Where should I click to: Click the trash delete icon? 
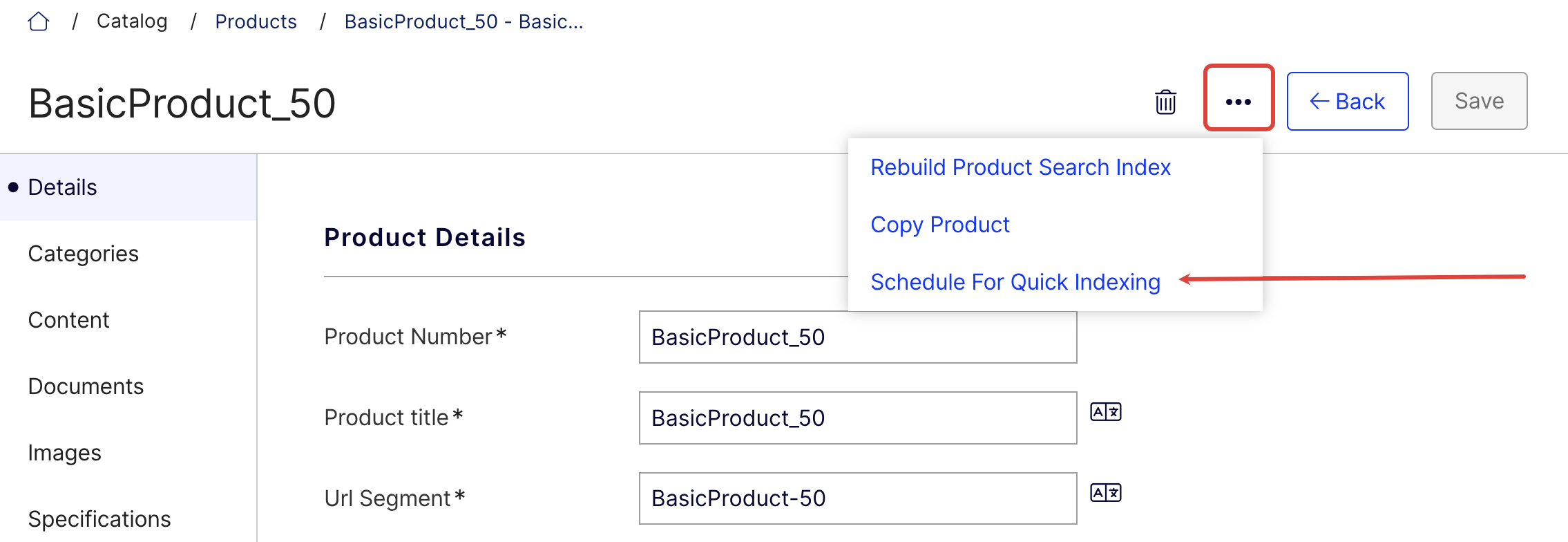1165,100
